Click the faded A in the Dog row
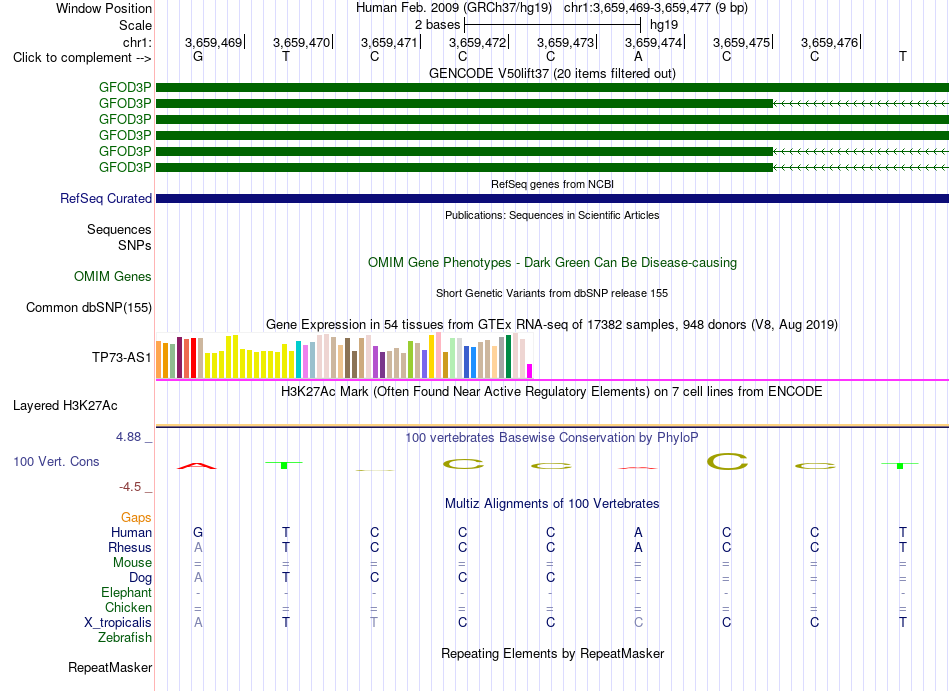This screenshot has height=691, width=950. tap(198, 577)
